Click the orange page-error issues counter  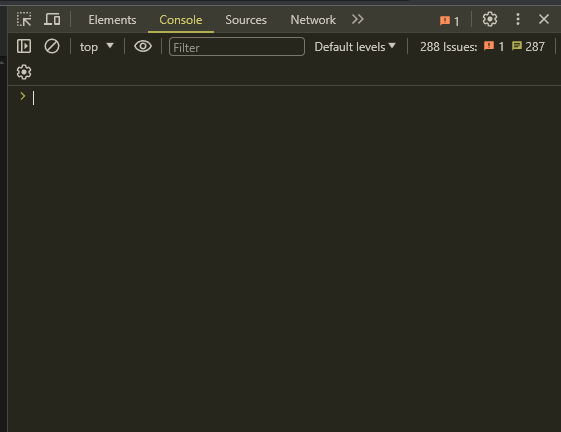click(x=494, y=46)
